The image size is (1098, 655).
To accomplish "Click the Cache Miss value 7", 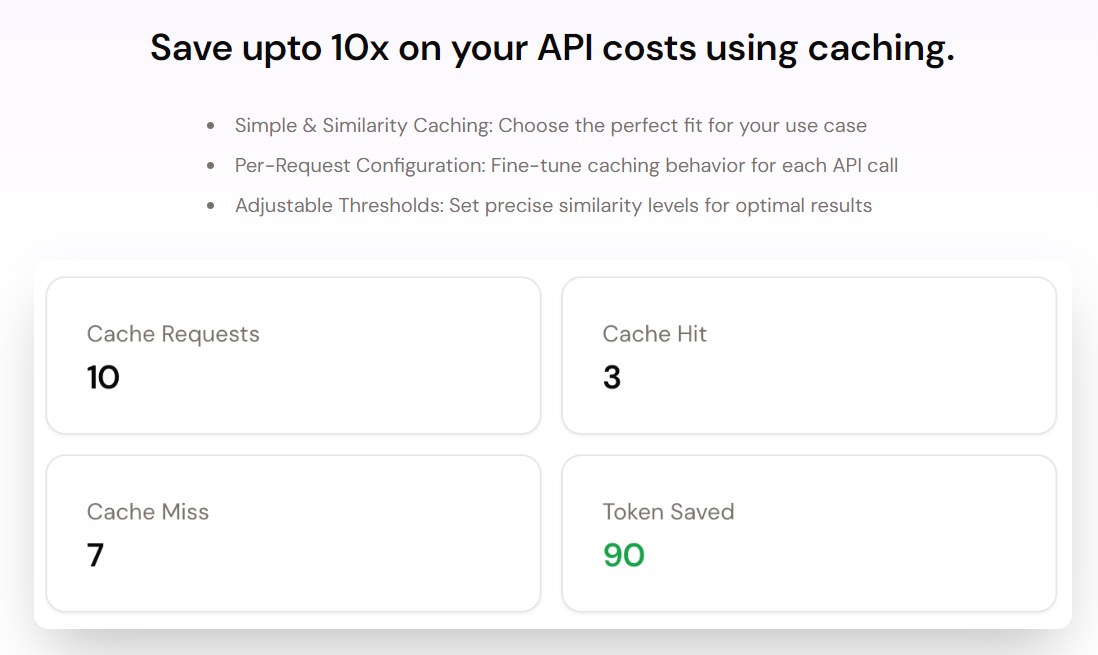I will click(95, 556).
